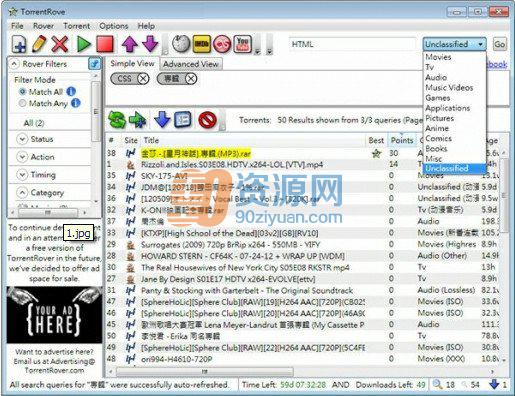Start with the green play icon
The width and height of the screenshot is (515, 396).
tap(83, 44)
